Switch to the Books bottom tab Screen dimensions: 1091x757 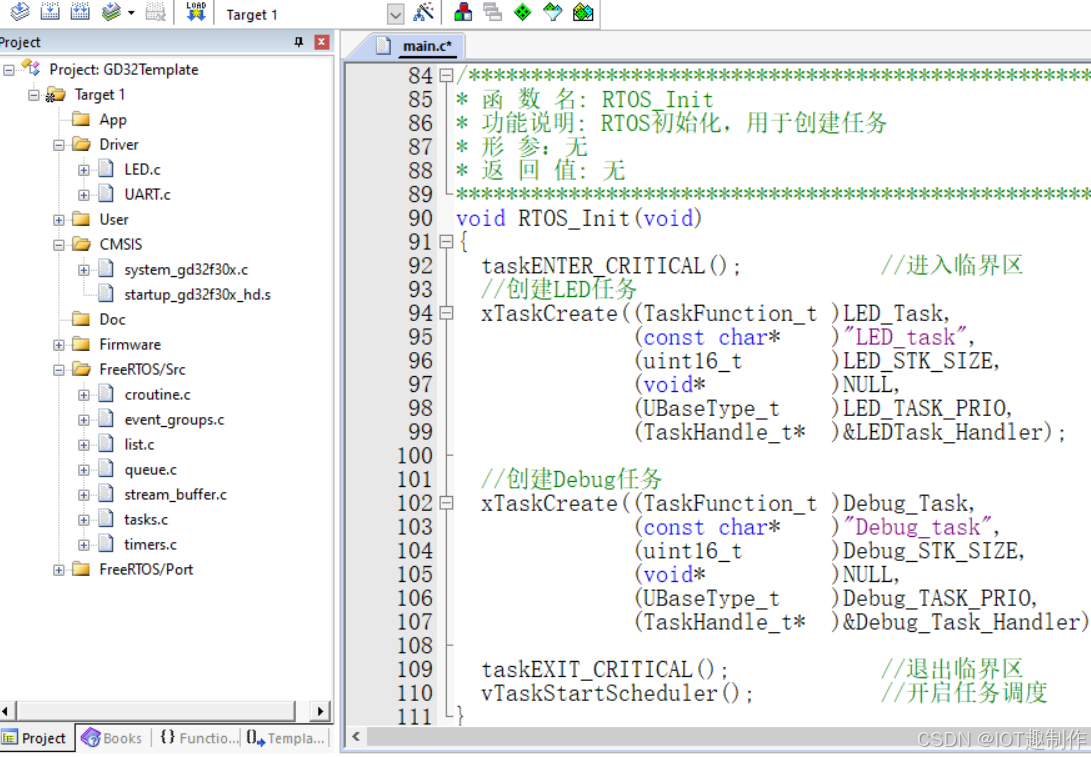[113, 738]
